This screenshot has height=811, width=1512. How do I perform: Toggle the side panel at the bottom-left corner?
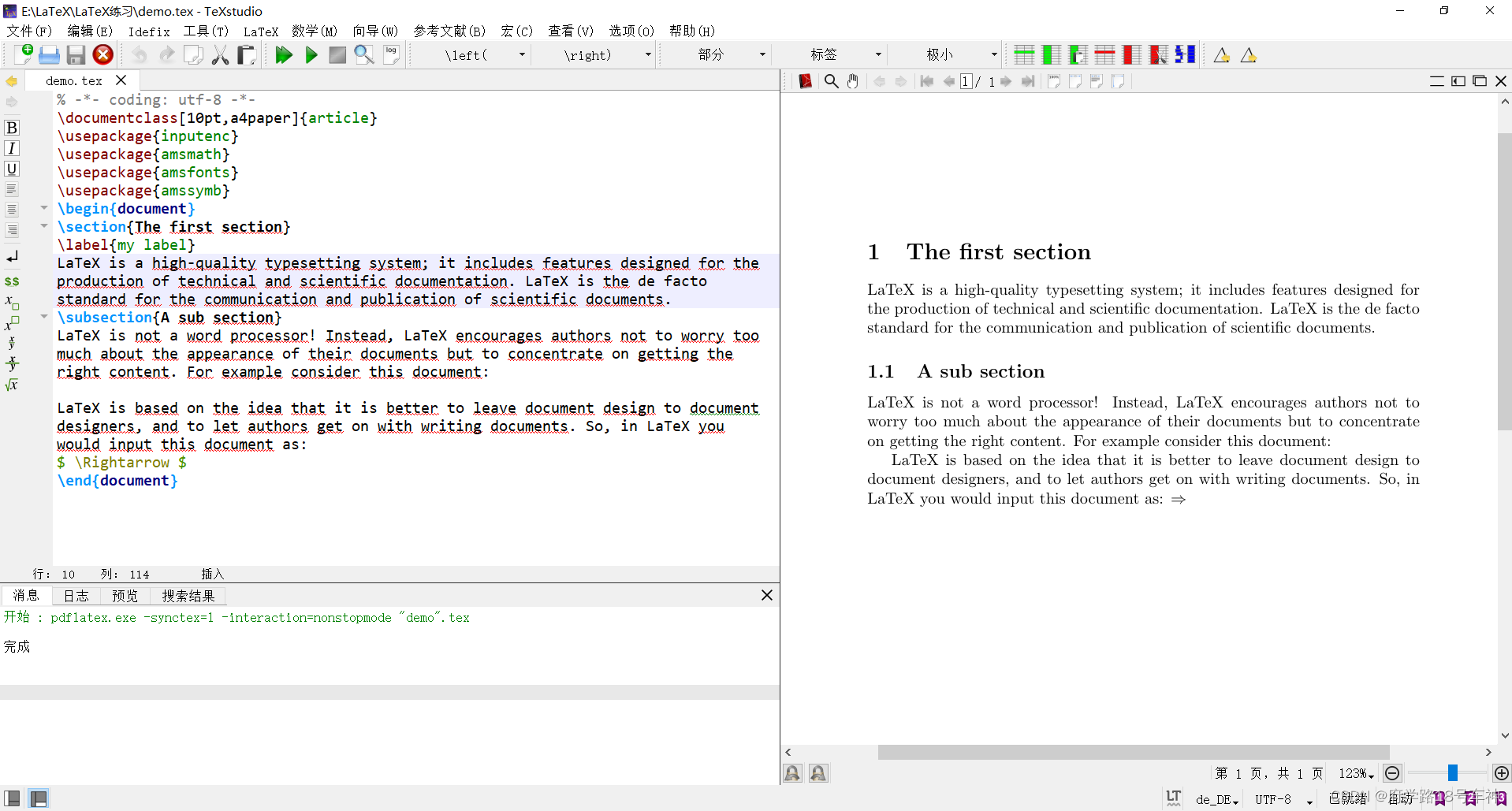click(x=13, y=798)
